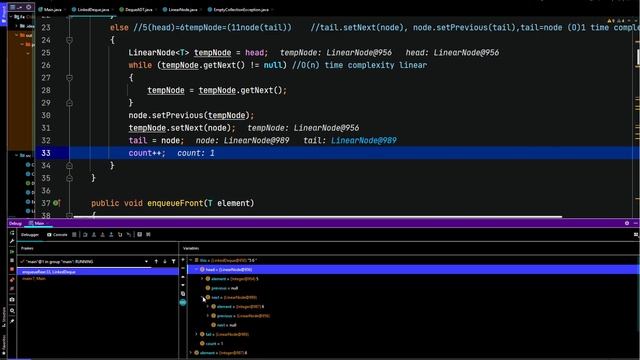Click the Rerun Main debug icon
This screenshot has width=640, height=360.
[x=12, y=233]
